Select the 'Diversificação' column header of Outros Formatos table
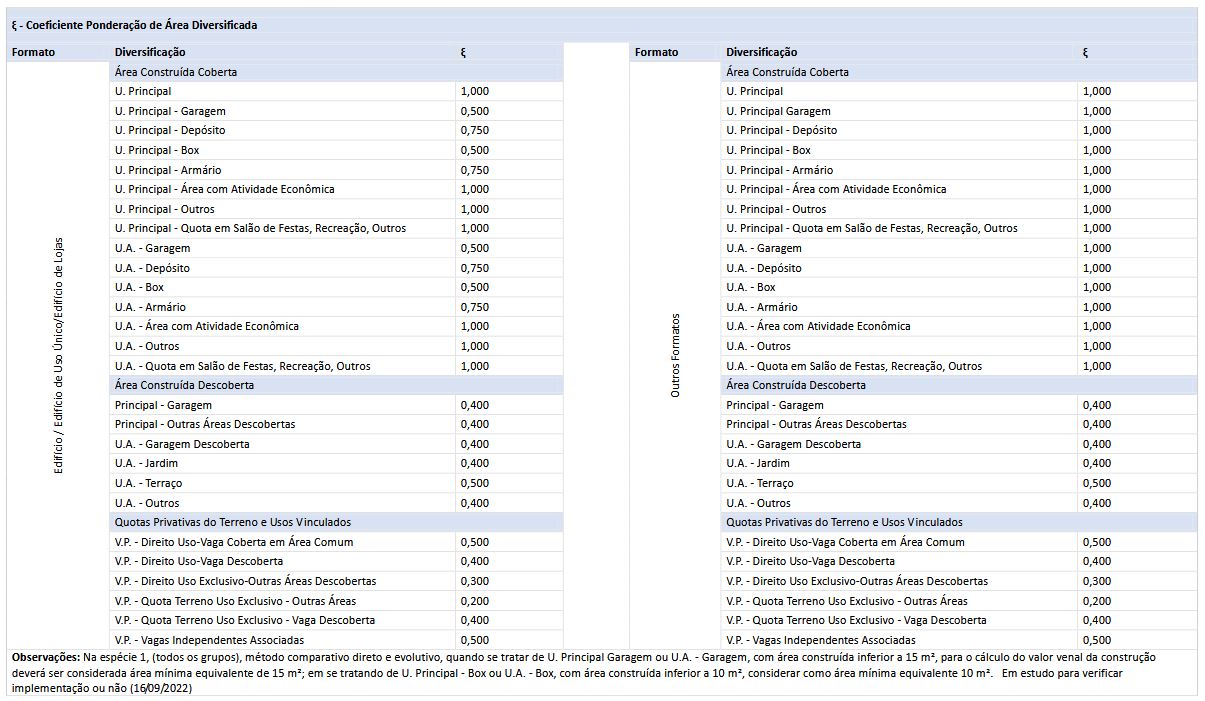 762,52
